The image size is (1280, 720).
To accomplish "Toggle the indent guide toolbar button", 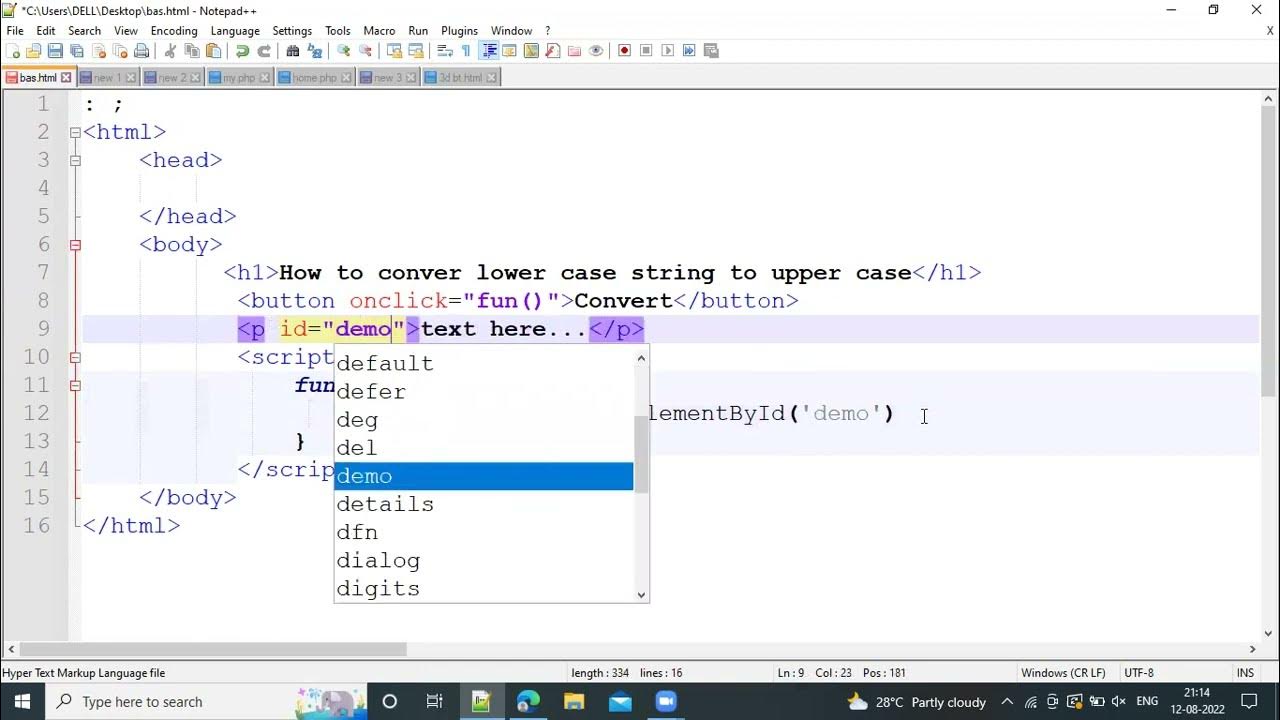I will click(489, 50).
